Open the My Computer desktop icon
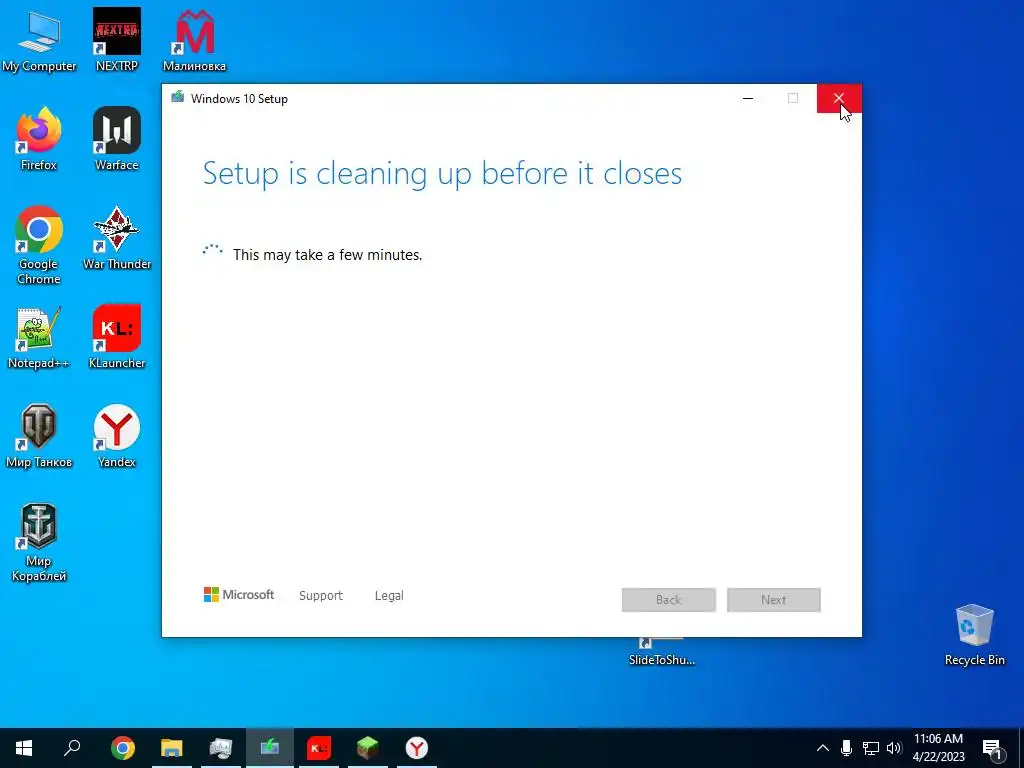1024x768 pixels. click(x=39, y=40)
